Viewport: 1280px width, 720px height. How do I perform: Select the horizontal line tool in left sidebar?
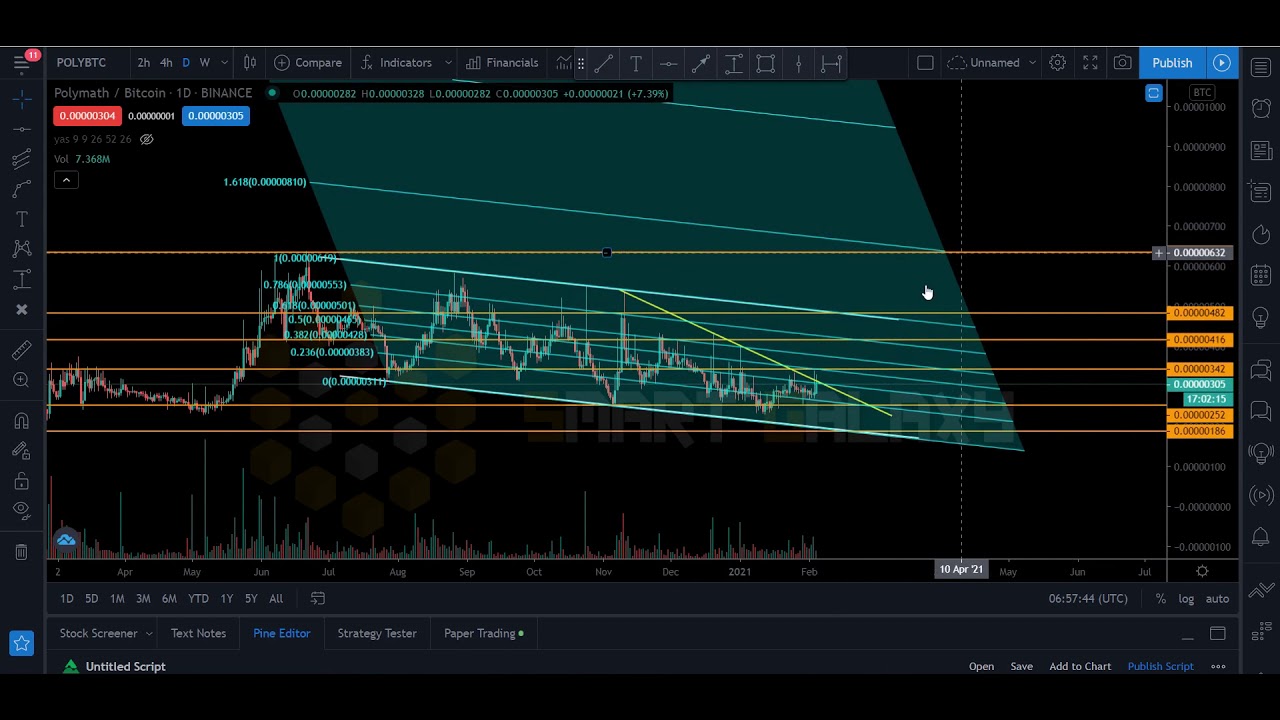(x=21, y=129)
